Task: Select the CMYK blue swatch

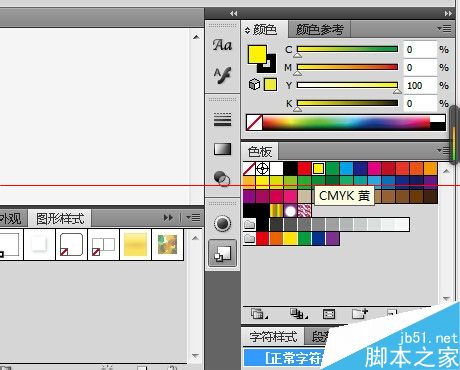Action: click(360, 169)
